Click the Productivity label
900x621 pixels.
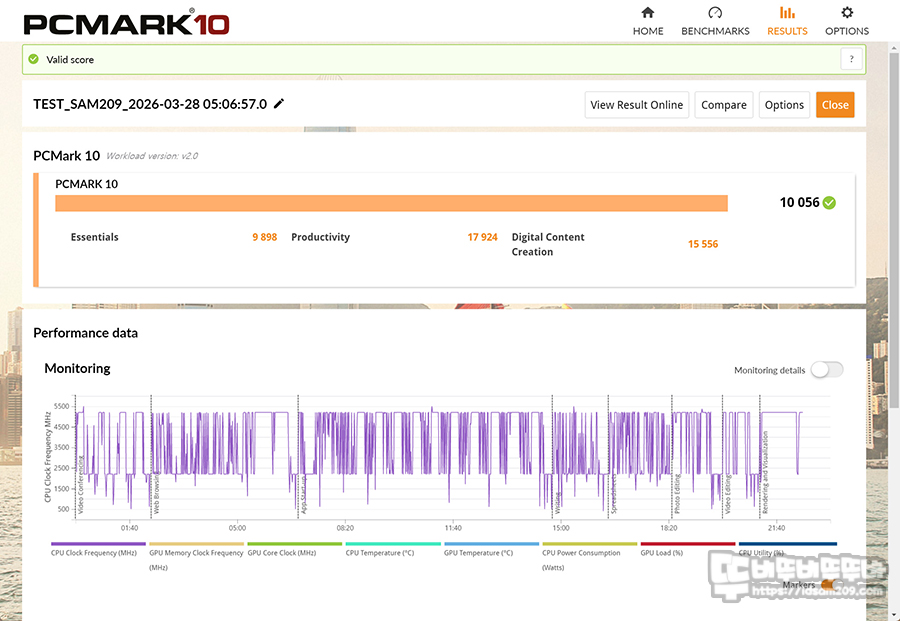click(x=320, y=237)
